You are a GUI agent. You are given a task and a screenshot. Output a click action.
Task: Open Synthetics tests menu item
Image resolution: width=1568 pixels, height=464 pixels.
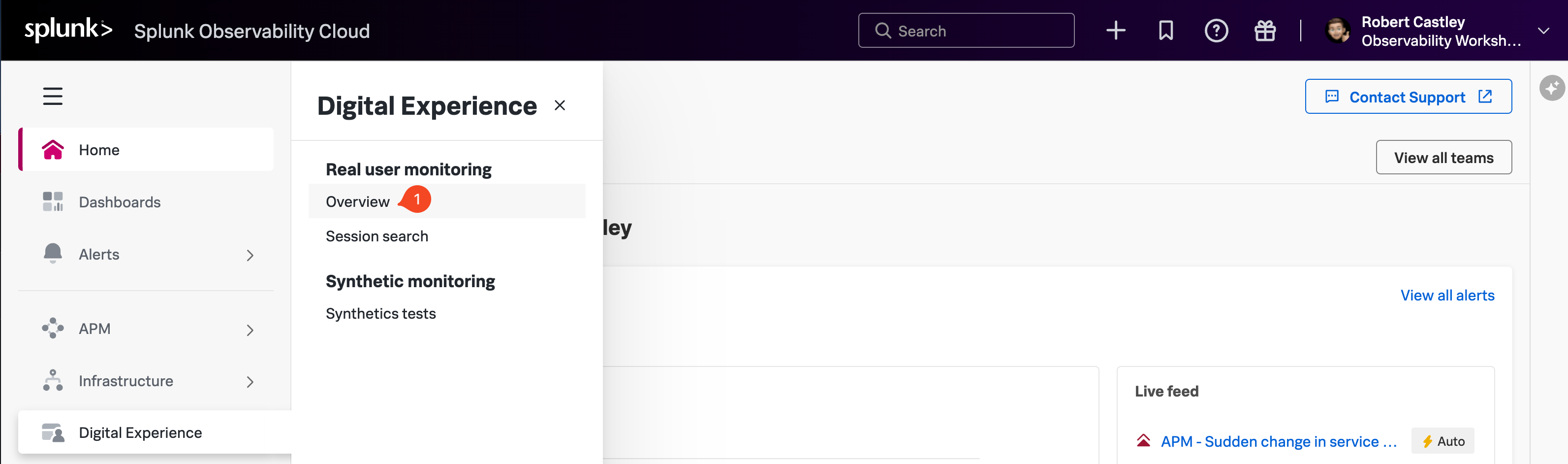point(380,314)
